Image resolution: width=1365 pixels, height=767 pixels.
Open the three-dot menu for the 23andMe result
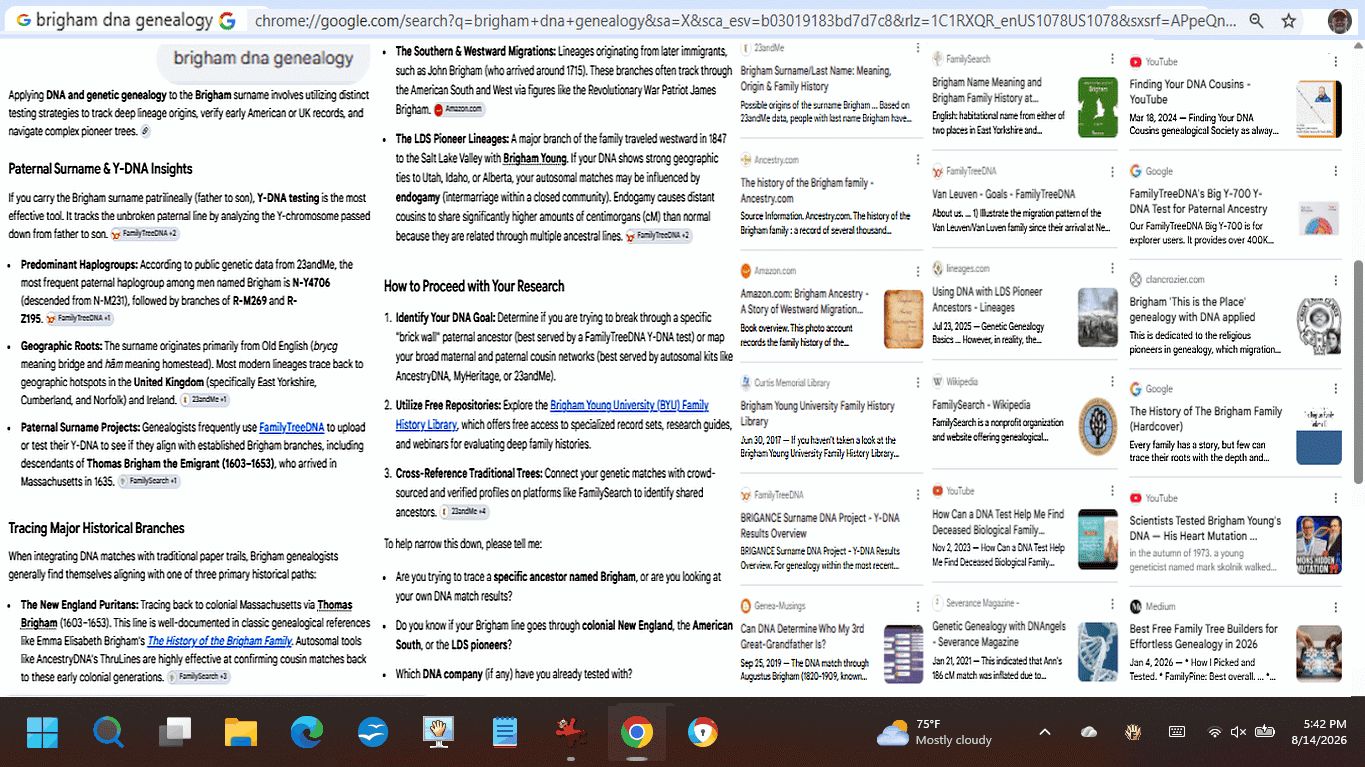pyautogui.click(x=917, y=48)
